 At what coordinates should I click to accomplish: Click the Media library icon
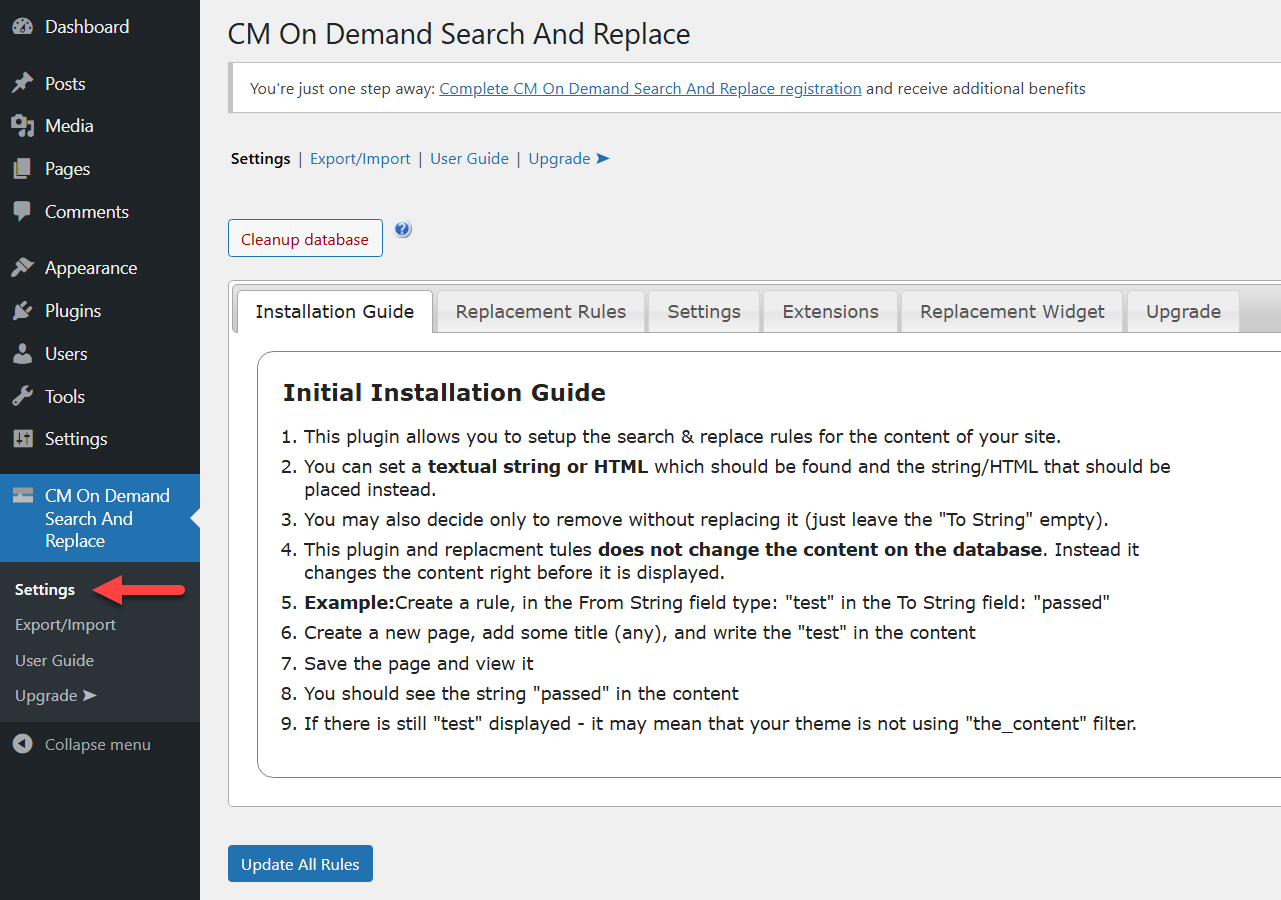point(22,126)
